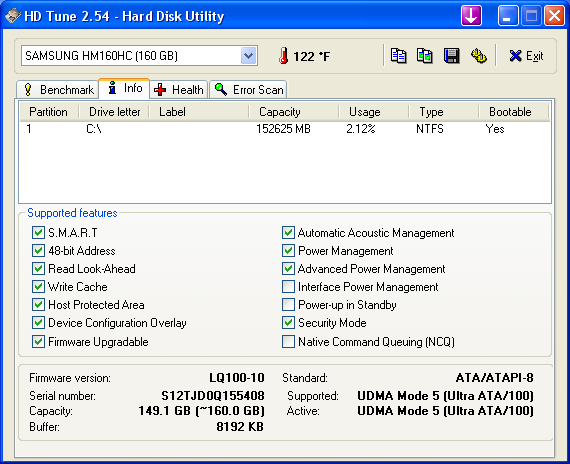Click the copy screenshot to clipboard icon
Screen dimensions: 570x464
pos(425,56)
